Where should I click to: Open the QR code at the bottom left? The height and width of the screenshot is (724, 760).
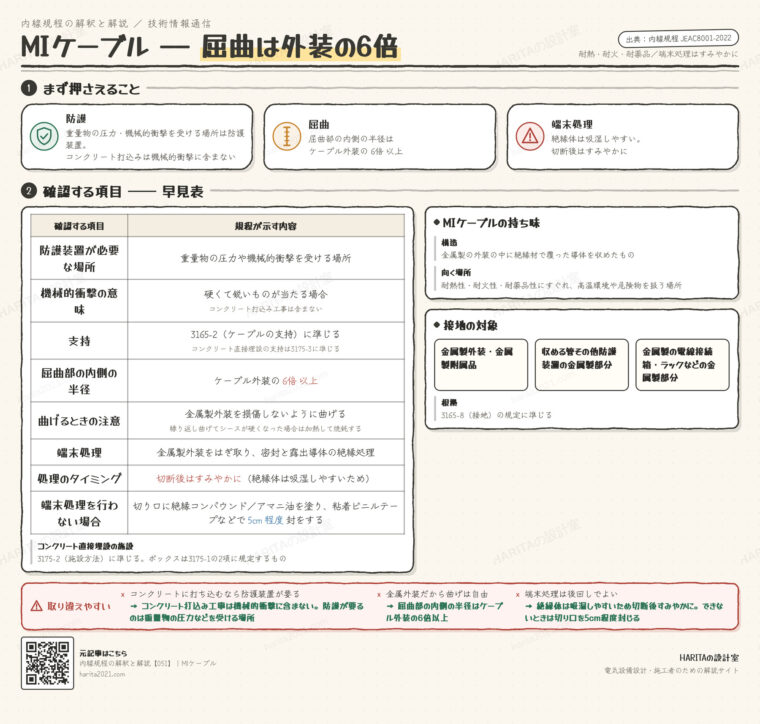pos(48,663)
